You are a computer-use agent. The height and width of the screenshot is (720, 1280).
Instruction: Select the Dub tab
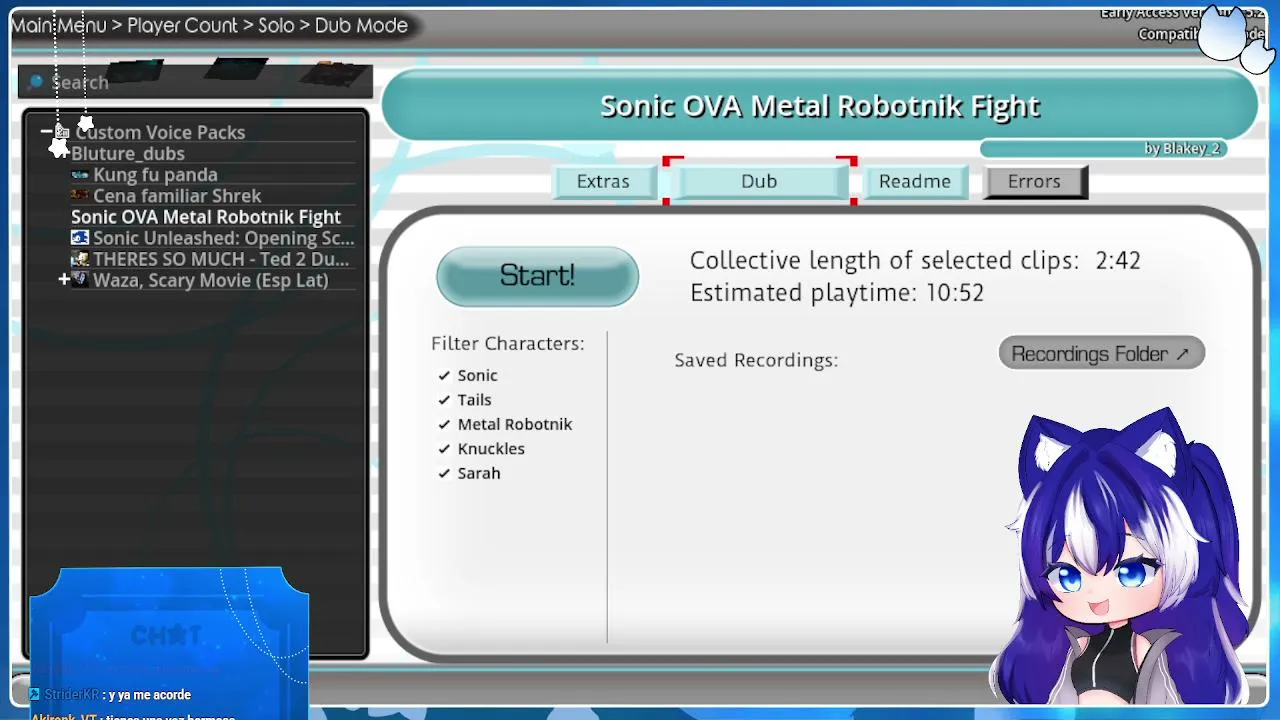point(759,181)
